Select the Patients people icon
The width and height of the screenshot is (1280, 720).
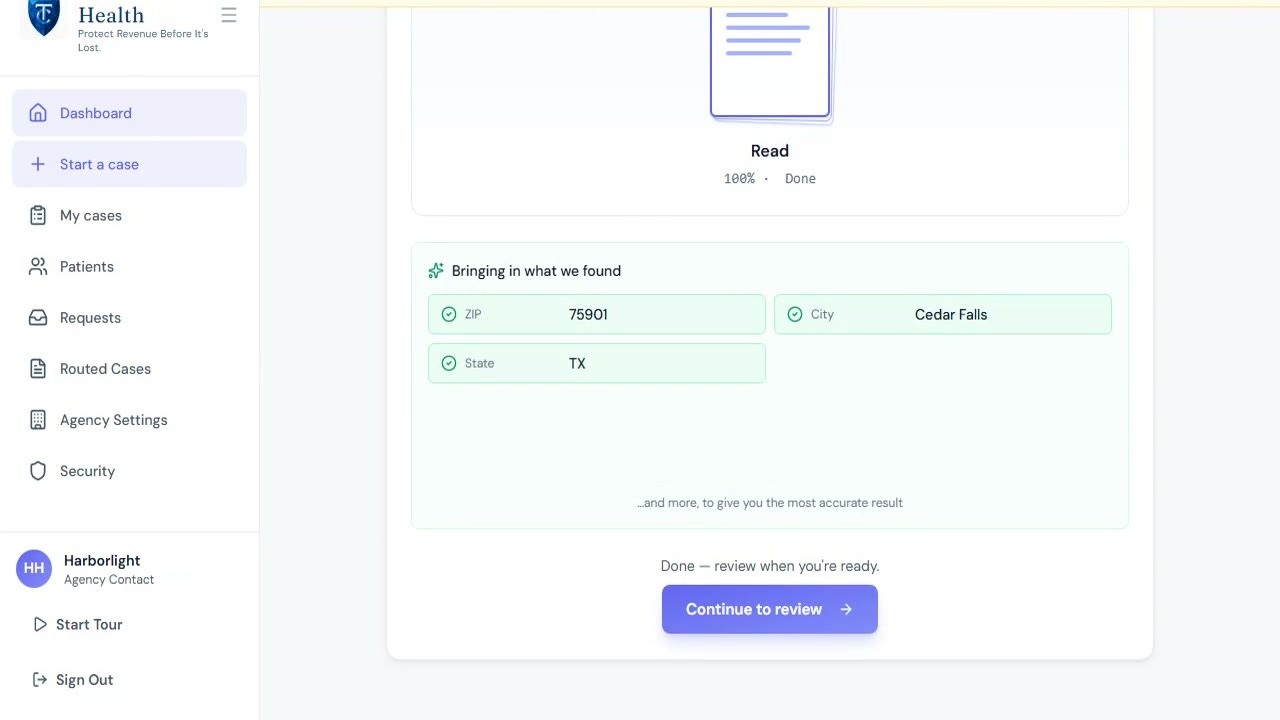click(x=38, y=266)
